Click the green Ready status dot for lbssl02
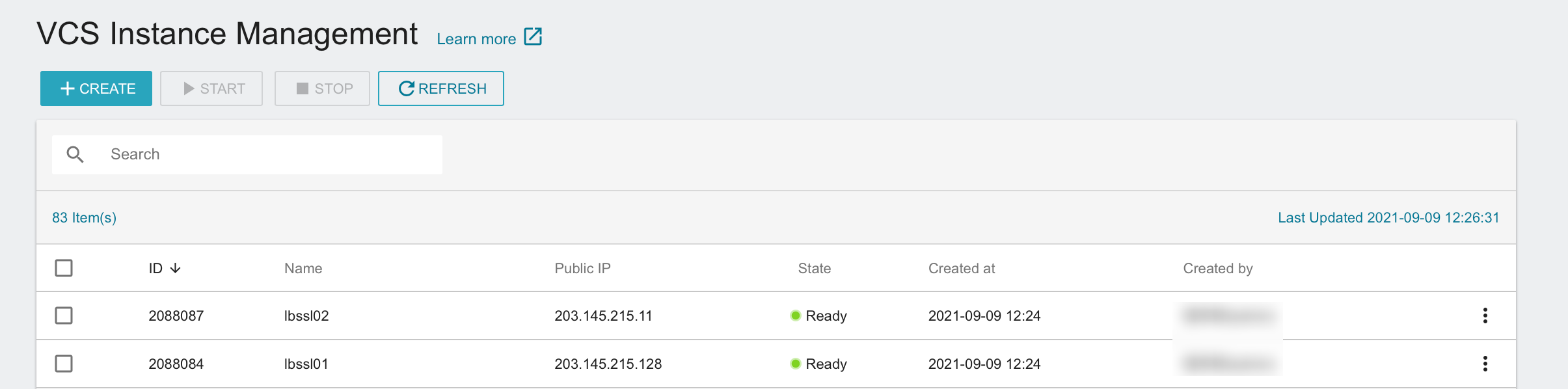The image size is (1568, 389). click(x=795, y=315)
